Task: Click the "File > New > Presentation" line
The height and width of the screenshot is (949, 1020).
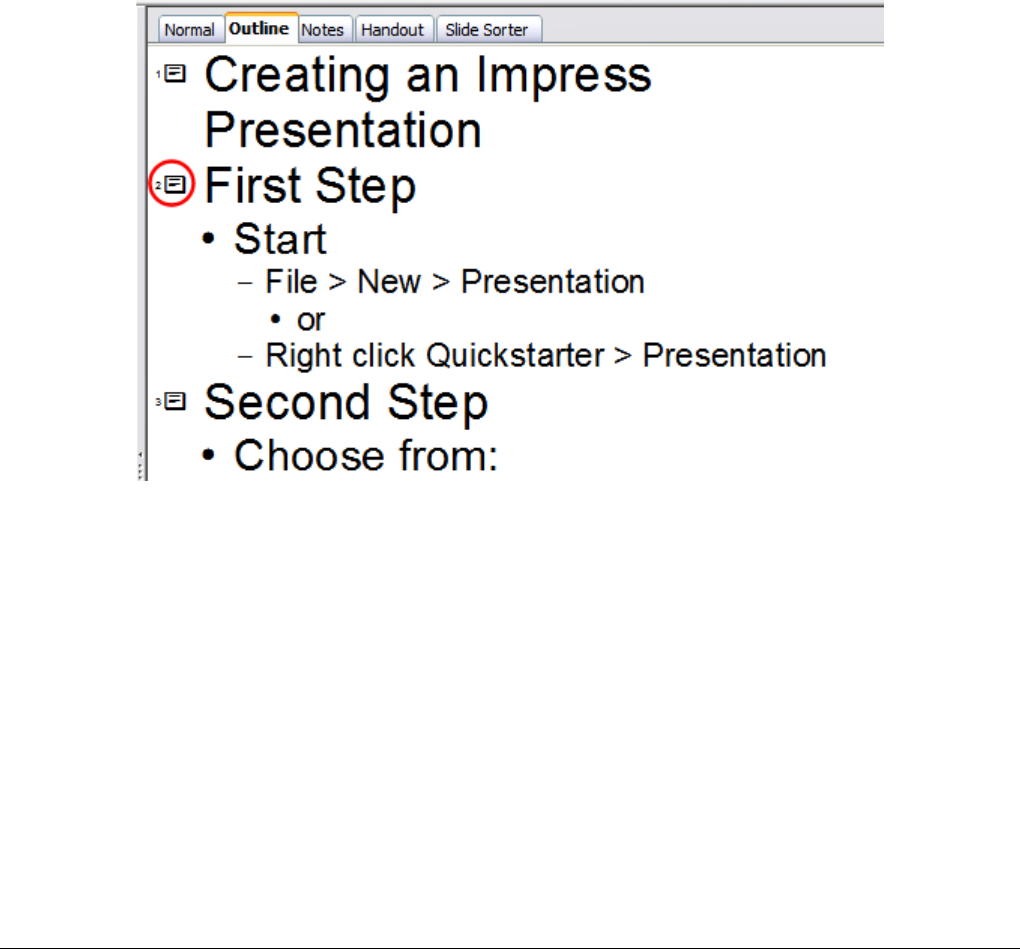Action: [455, 282]
